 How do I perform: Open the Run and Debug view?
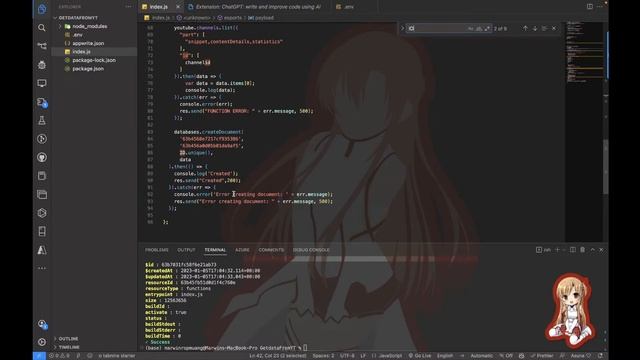(x=42, y=64)
